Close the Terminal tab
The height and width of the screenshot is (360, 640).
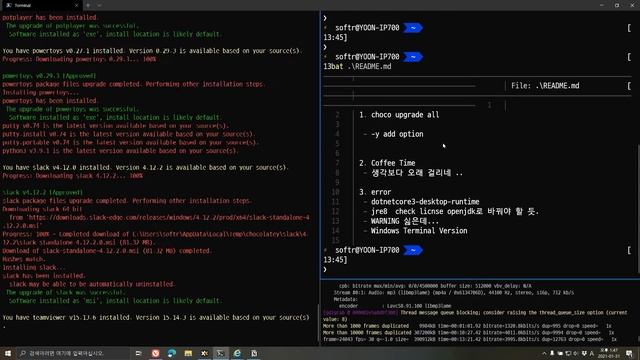point(76,5)
